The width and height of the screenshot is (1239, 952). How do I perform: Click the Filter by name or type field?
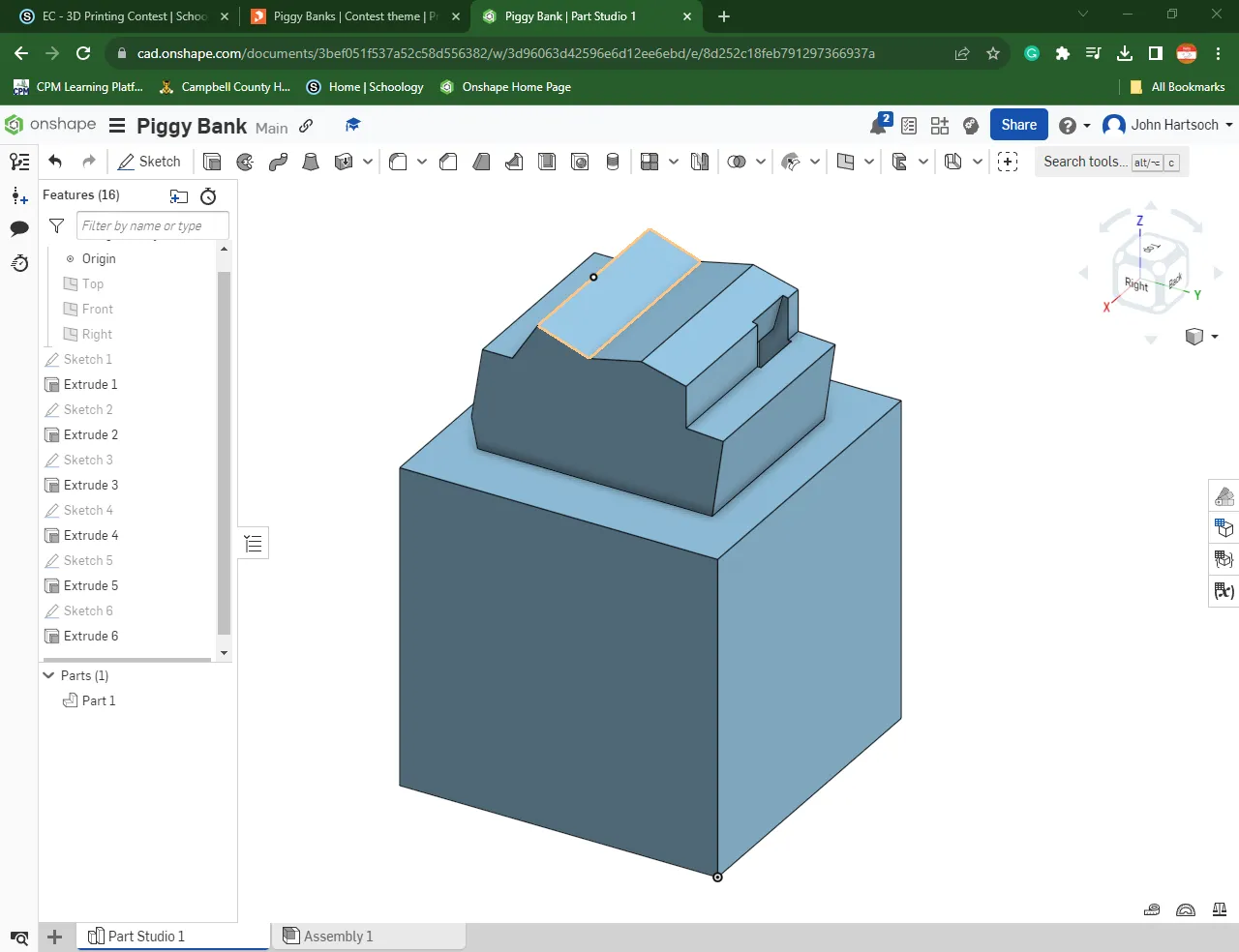[x=152, y=225]
